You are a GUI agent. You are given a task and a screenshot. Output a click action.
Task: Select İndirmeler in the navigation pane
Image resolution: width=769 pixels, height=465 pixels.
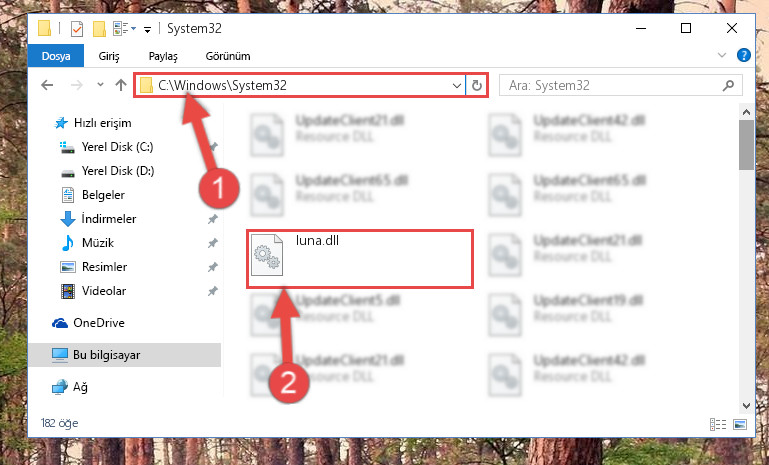click(108, 219)
